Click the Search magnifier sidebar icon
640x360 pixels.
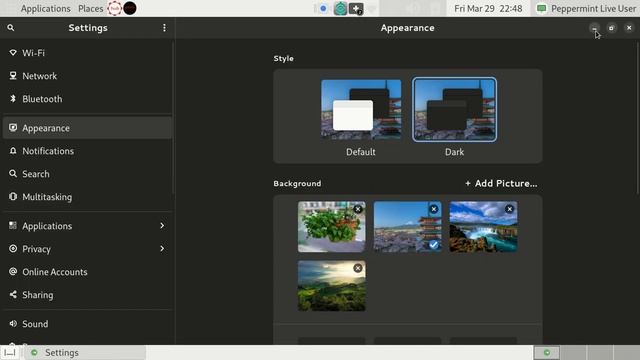click(13, 173)
